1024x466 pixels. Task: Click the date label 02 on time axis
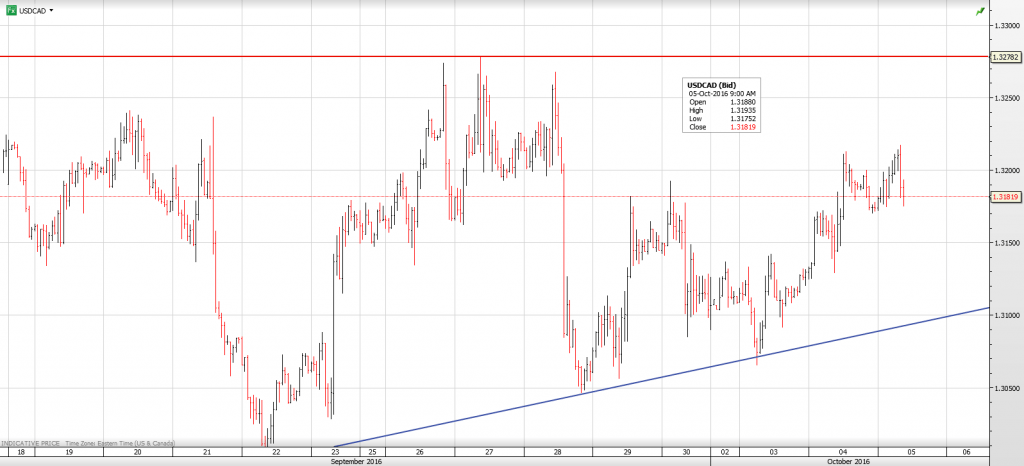tap(725, 452)
